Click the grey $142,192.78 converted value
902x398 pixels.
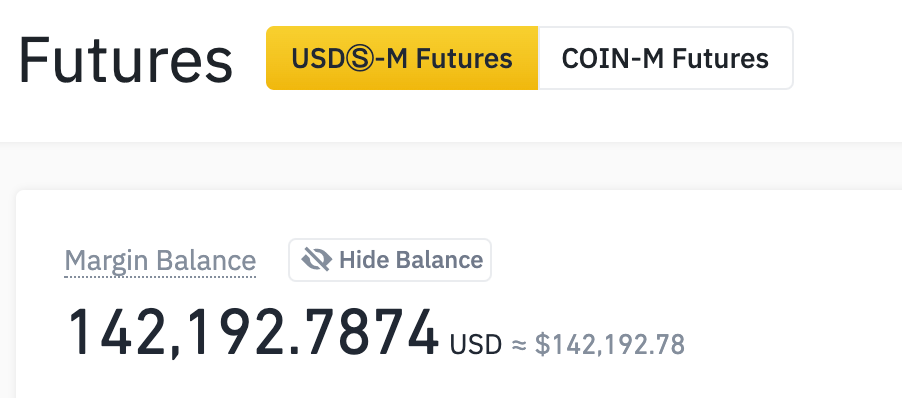[x=610, y=345]
